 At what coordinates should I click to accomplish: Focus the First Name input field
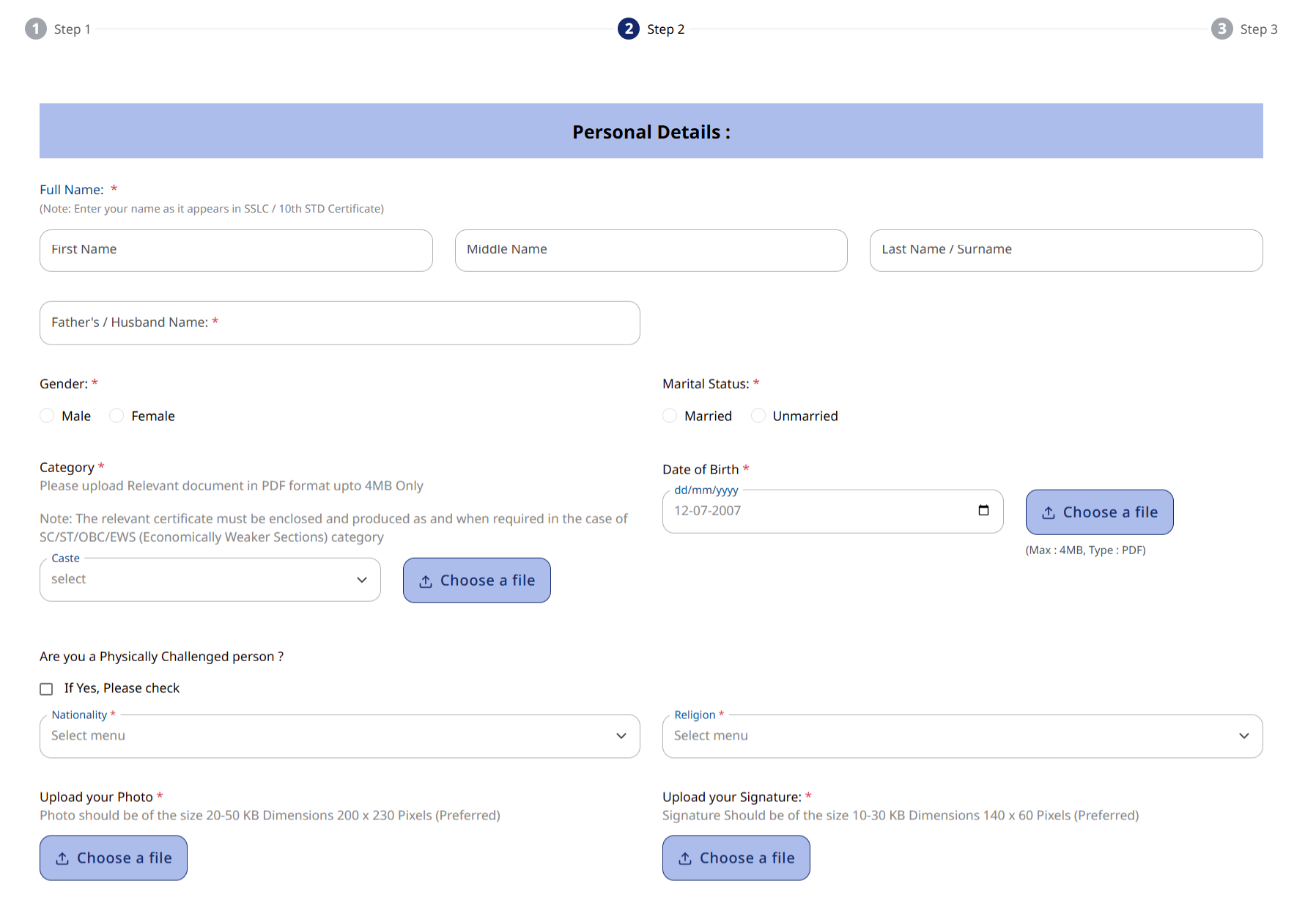tap(236, 250)
